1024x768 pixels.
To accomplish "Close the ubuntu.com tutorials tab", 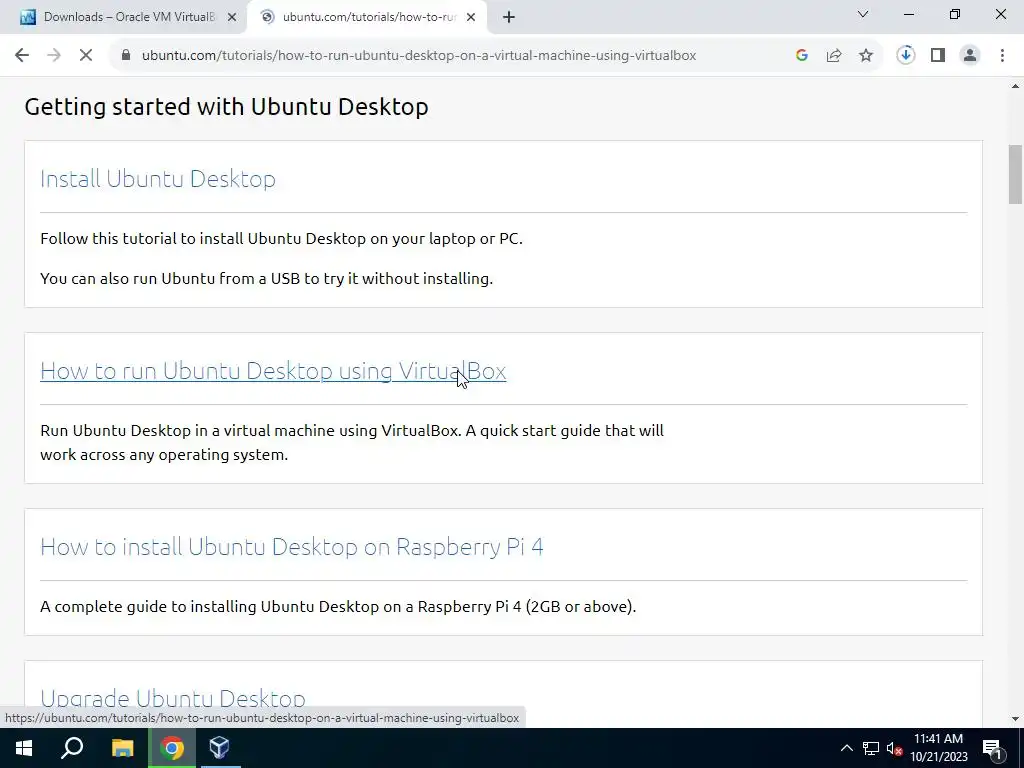I will 471,18.
